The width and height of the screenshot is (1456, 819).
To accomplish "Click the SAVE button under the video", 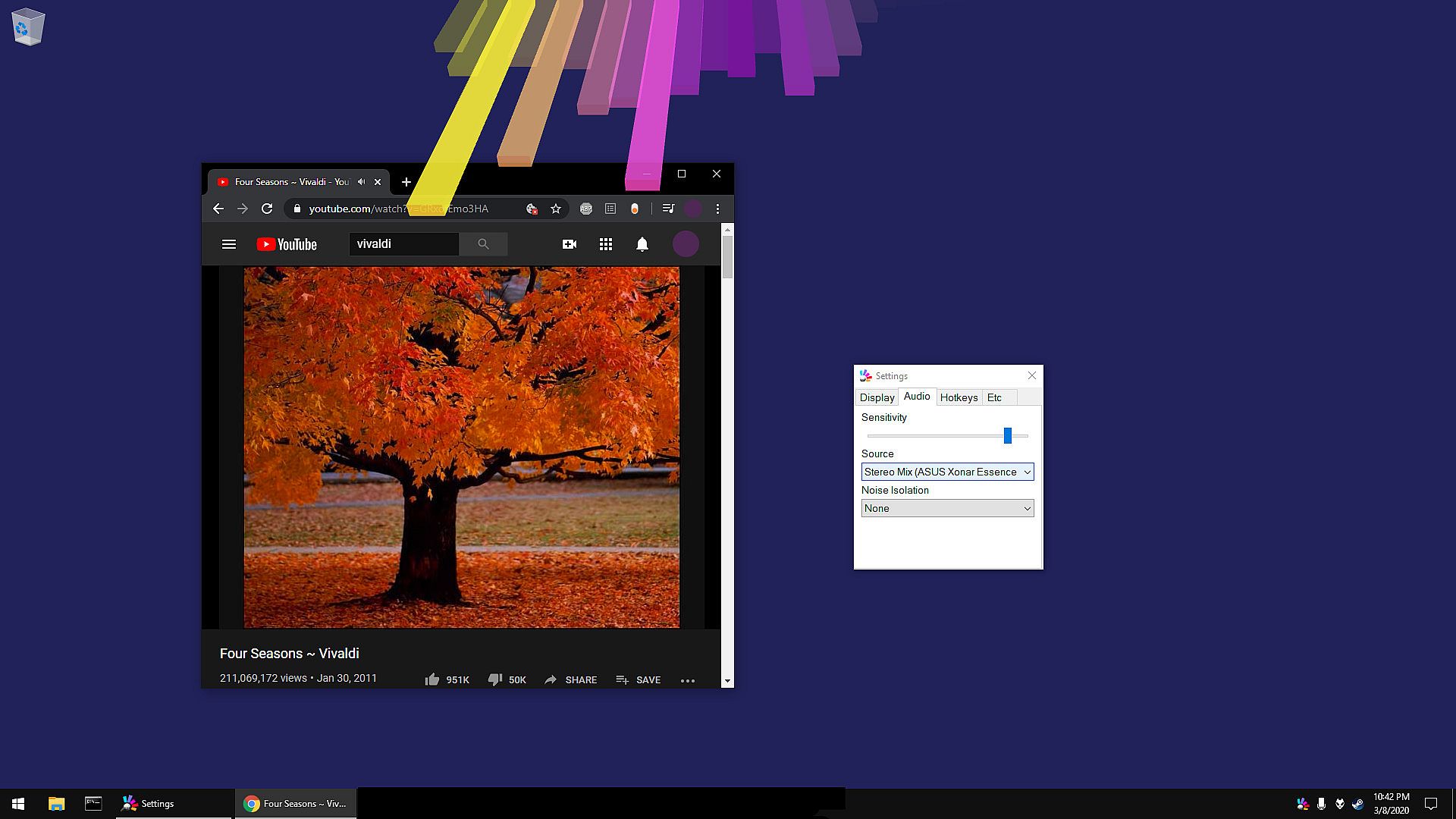I will [x=639, y=679].
